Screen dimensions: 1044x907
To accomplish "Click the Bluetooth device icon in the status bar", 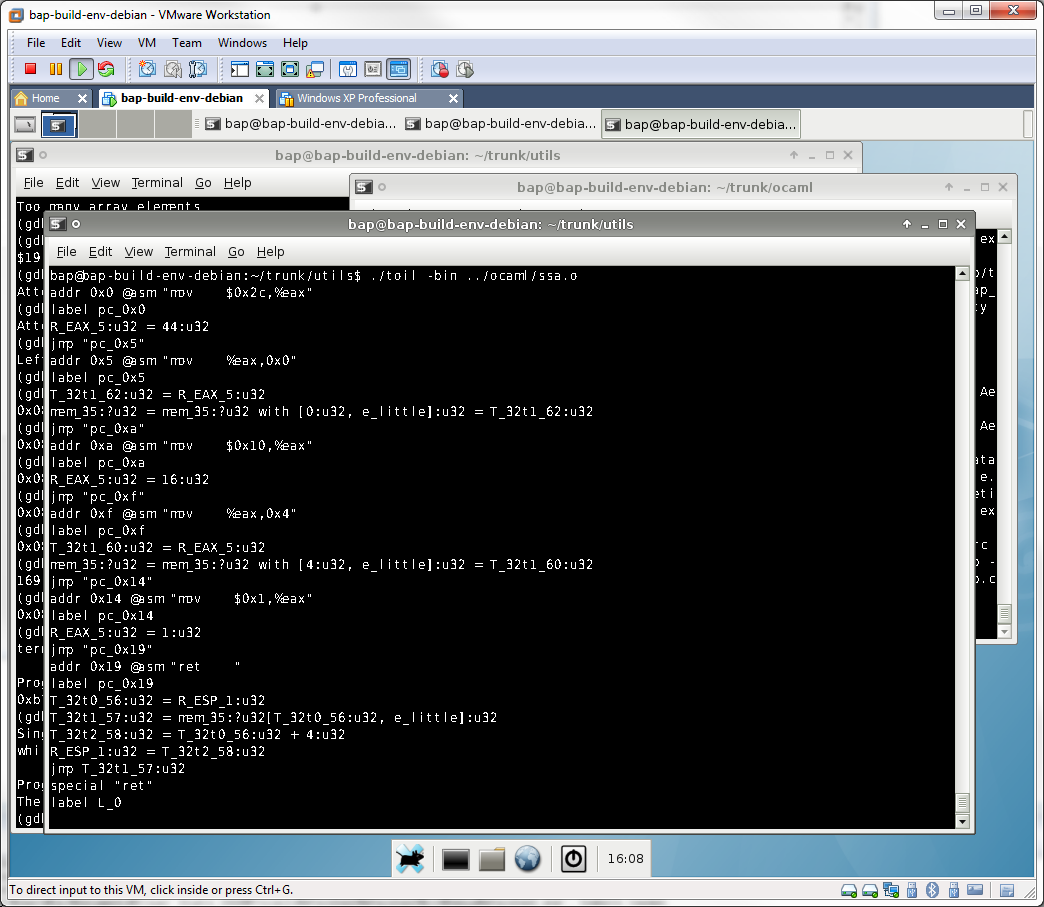I will [x=931, y=890].
